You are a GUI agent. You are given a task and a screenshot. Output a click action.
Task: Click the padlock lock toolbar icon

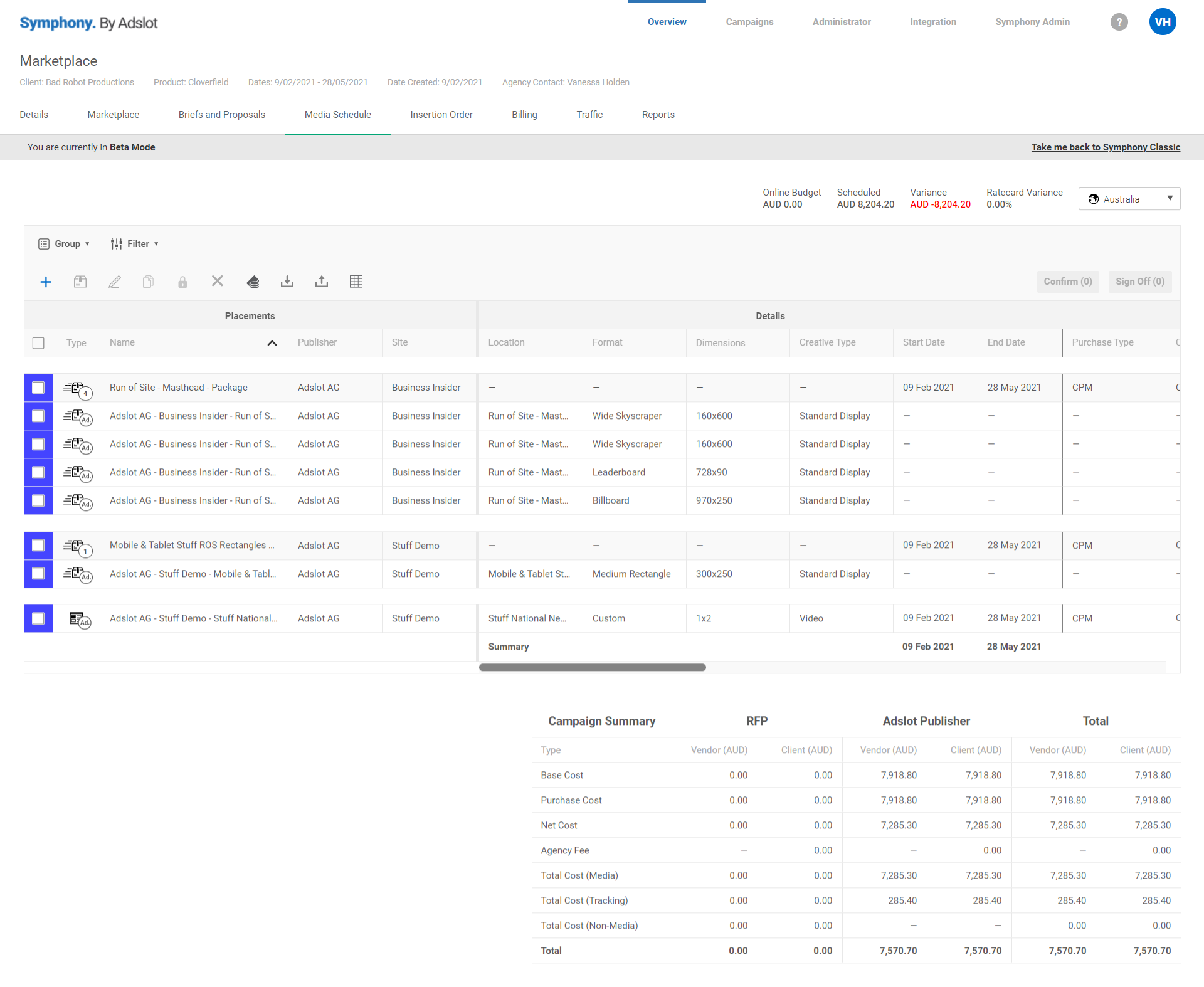[182, 282]
